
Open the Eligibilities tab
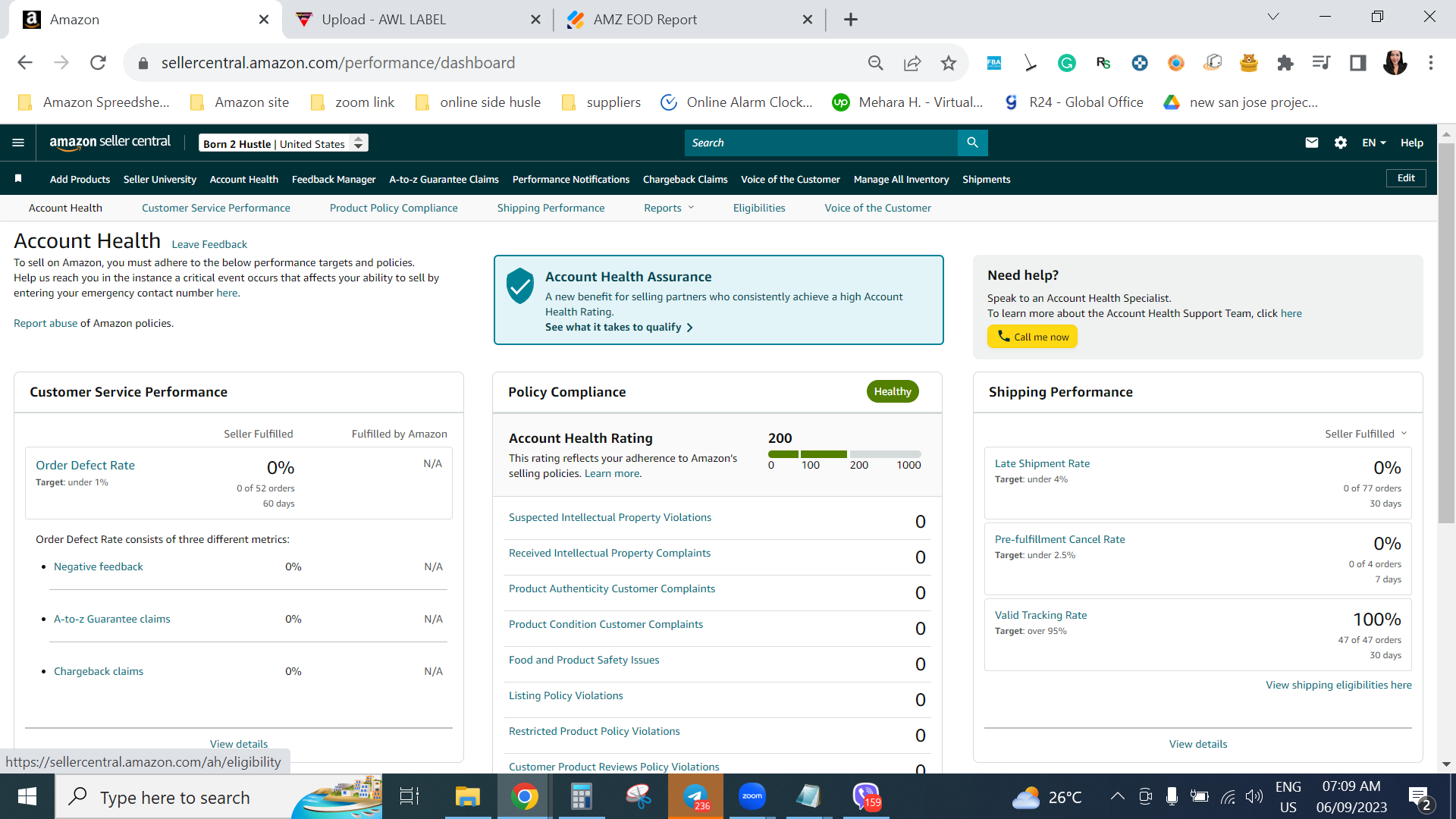(x=759, y=208)
